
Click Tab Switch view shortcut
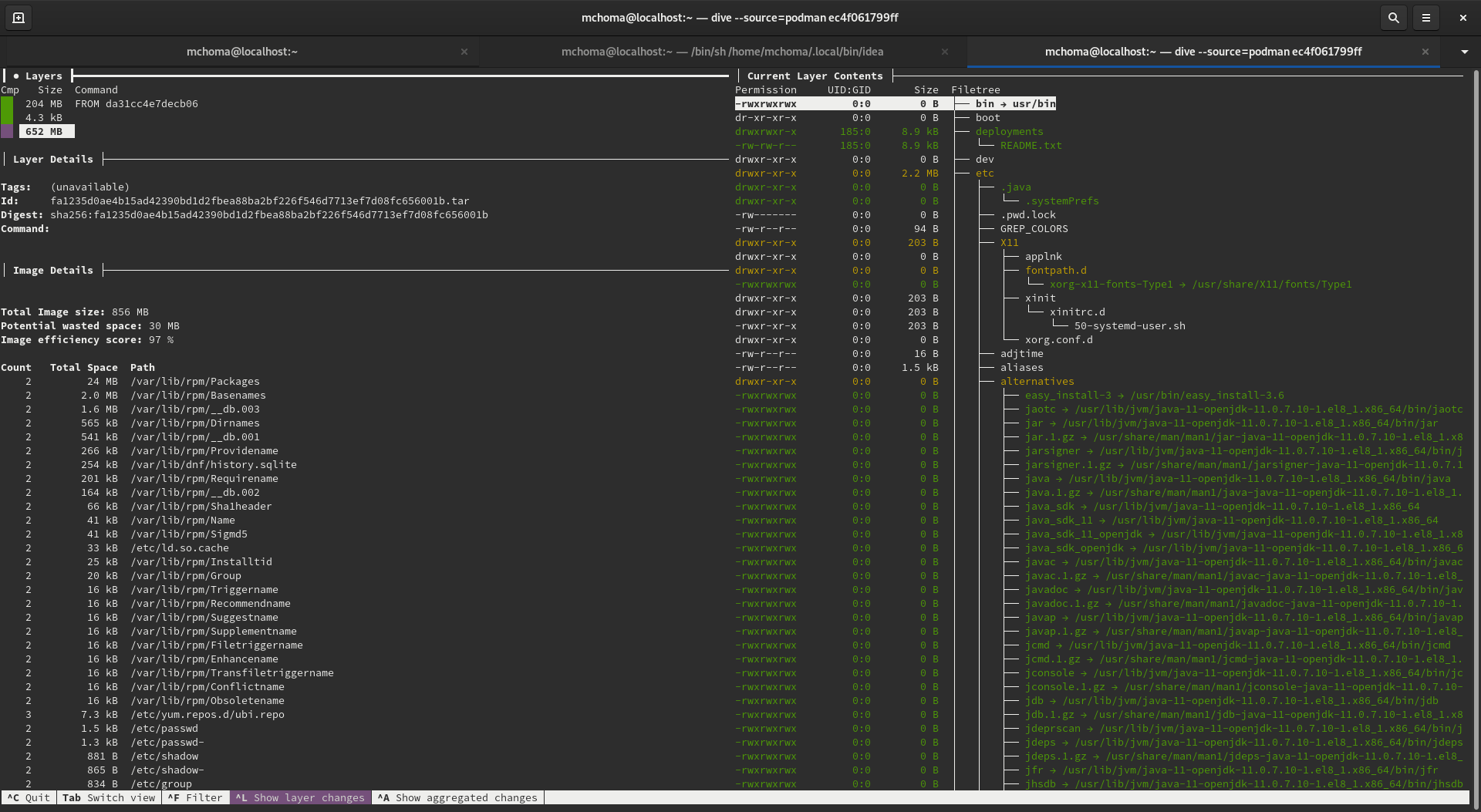pyautogui.click(x=109, y=797)
